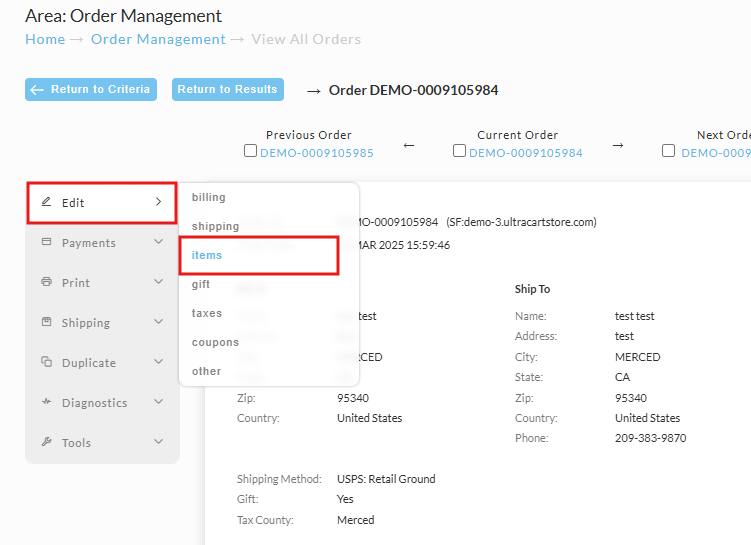Click the Ship To state CA
The height and width of the screenshot is (545, 751).
pyautogui.click(x=622, y=377)
